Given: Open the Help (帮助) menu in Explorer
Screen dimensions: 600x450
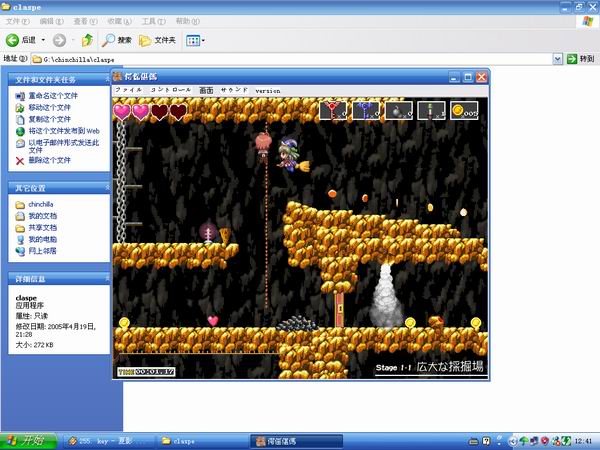Looking at the screenshot, I should point(188,21).
